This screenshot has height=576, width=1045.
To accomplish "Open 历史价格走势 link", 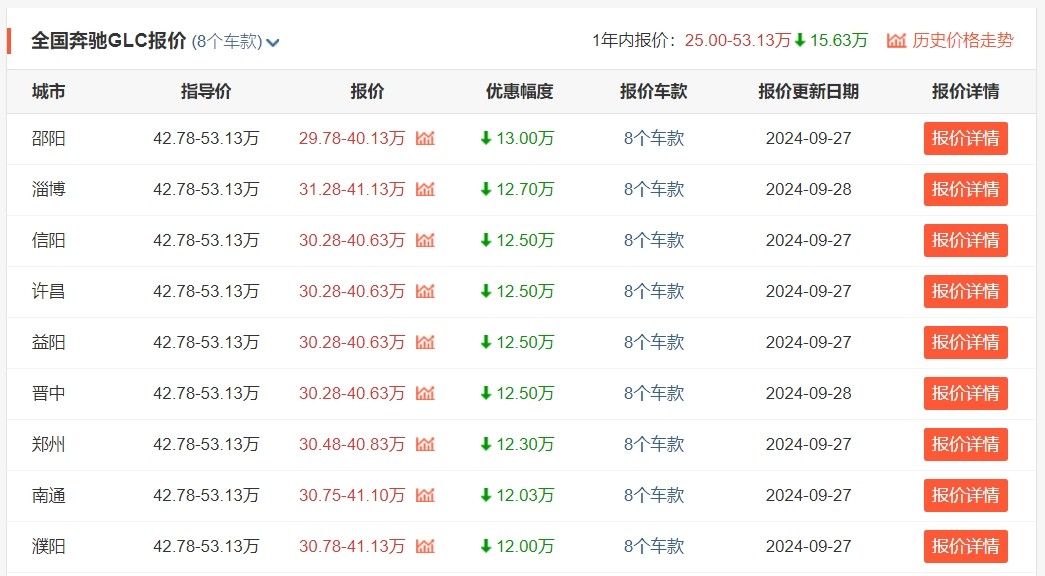I will (x=962, y=41).
